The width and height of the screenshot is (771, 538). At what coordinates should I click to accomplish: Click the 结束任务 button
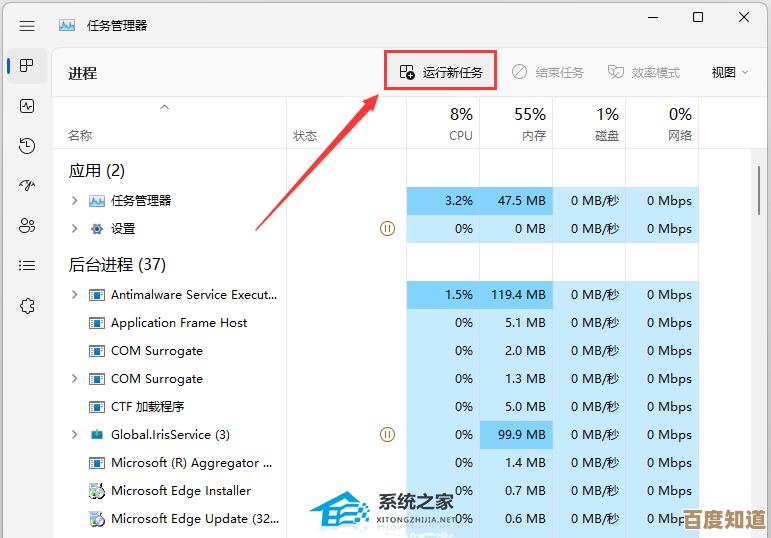point(548,72)
